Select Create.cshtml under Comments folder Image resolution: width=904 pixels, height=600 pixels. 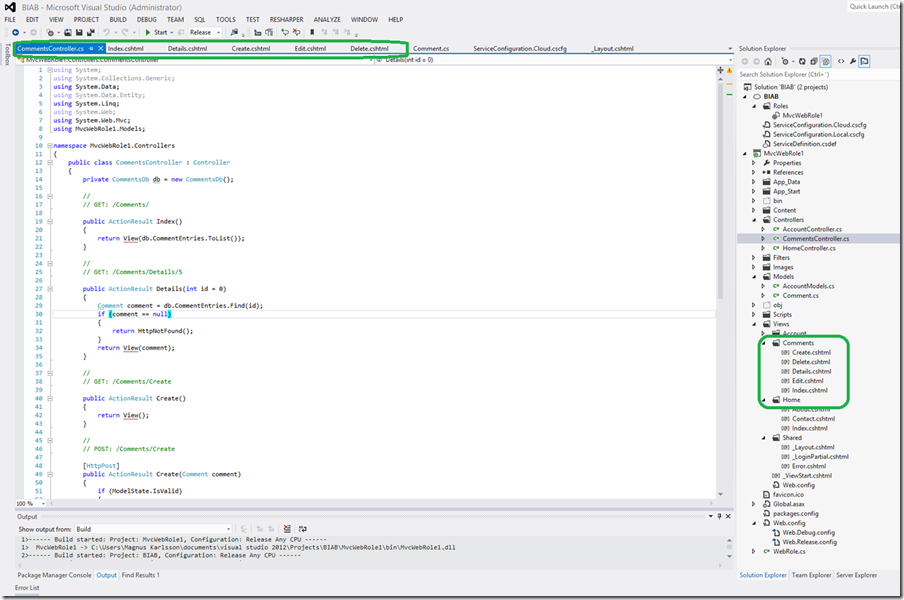pyautogui.click(x=811, y=352)
